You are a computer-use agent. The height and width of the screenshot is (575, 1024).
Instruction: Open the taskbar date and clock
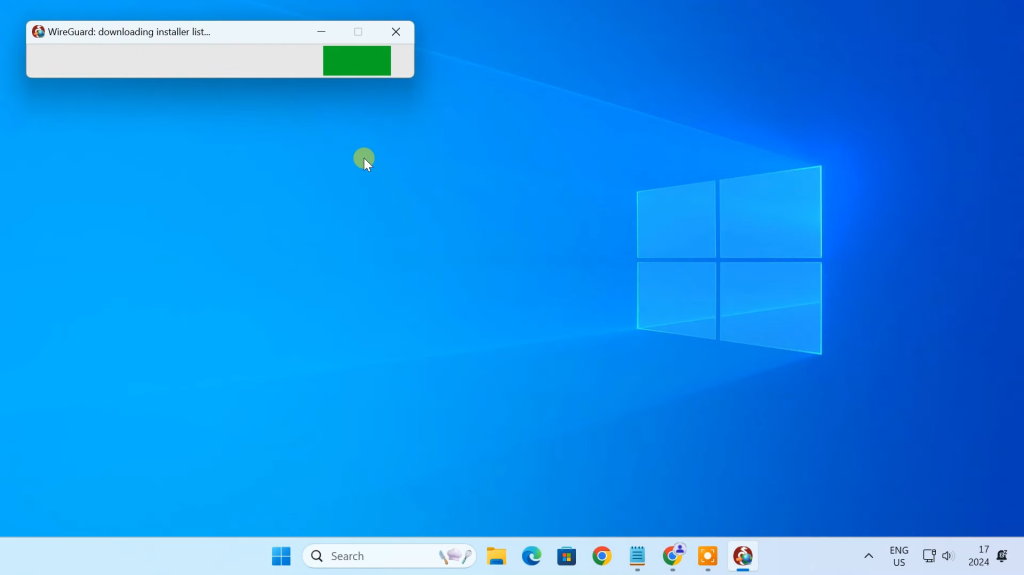click(978, 556)
